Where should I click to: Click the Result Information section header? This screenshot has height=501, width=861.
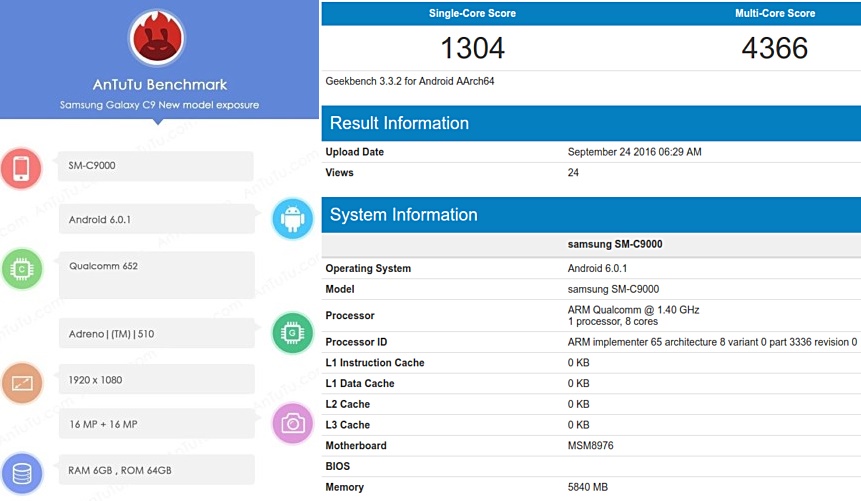(399, 124)
